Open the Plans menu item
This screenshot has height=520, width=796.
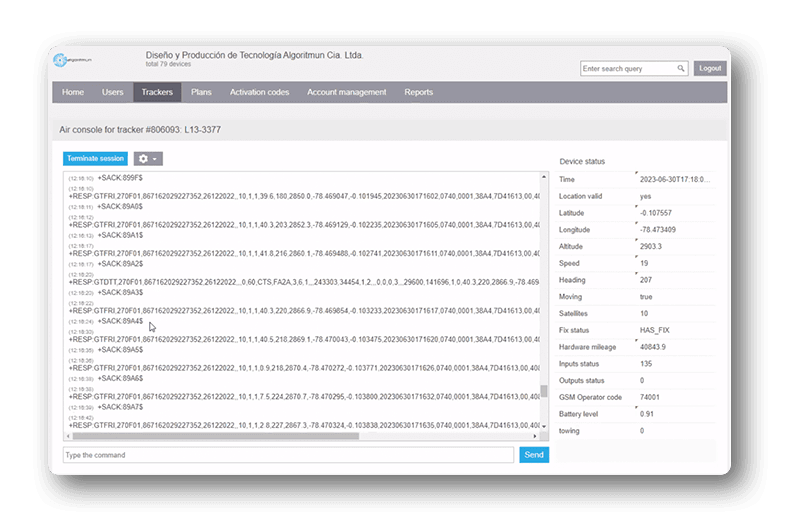(201, 92)
